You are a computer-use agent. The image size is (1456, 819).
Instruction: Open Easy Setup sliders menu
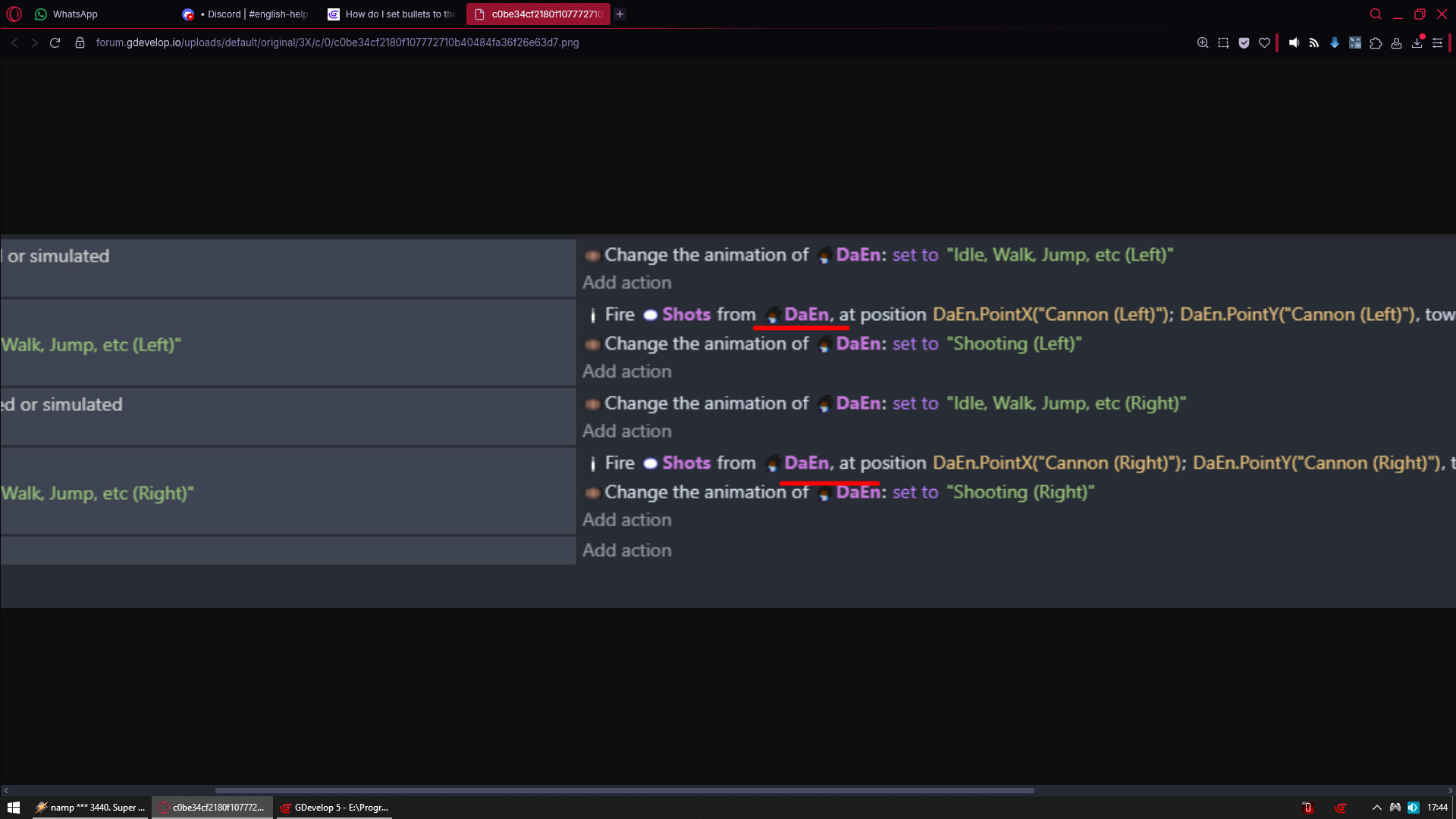[x=1437, y=43]
